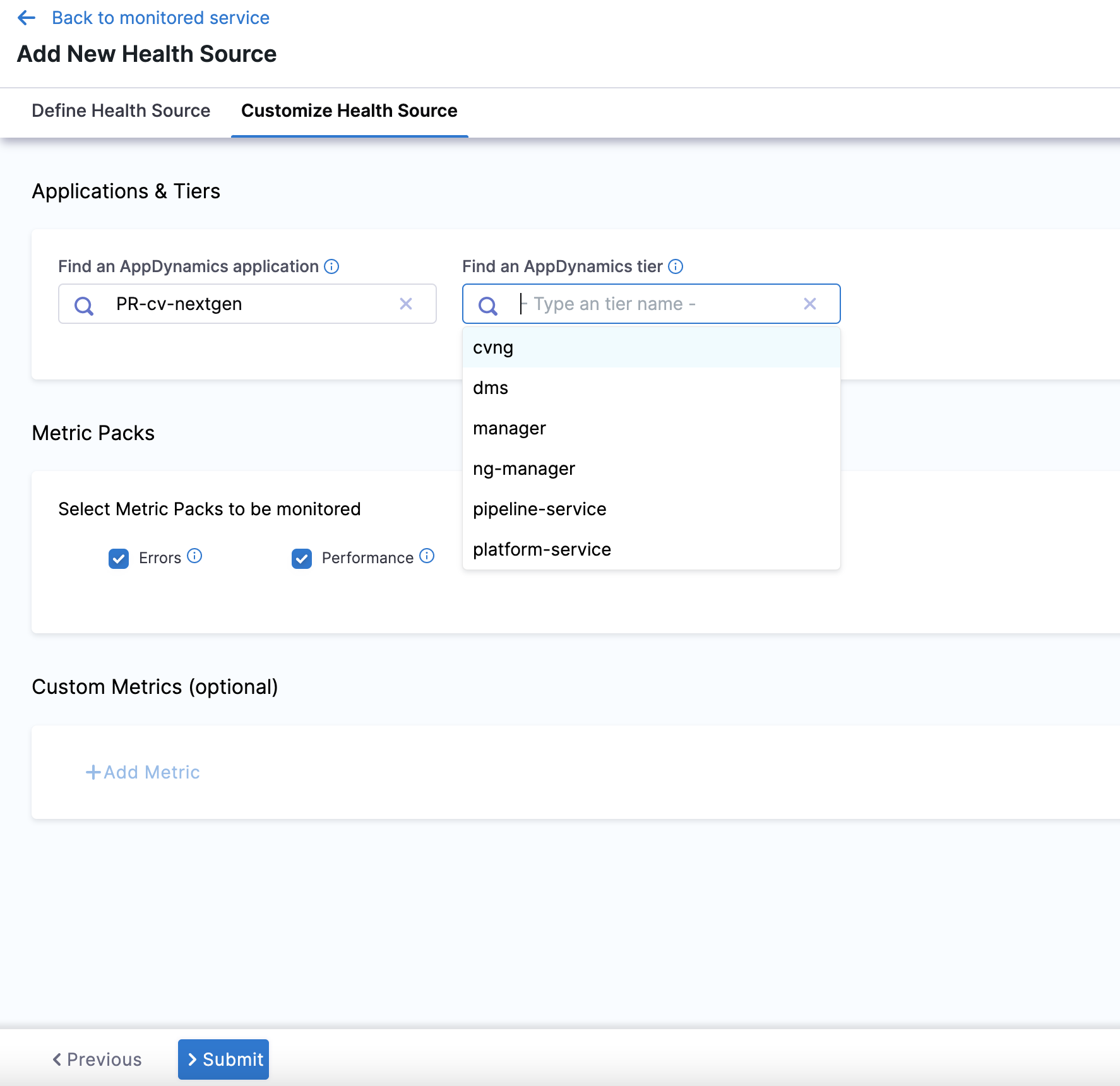Uncheck the Performance metric pack
The width and height of the screenshot is (1120, 1086).
click(x=302, y=558)
